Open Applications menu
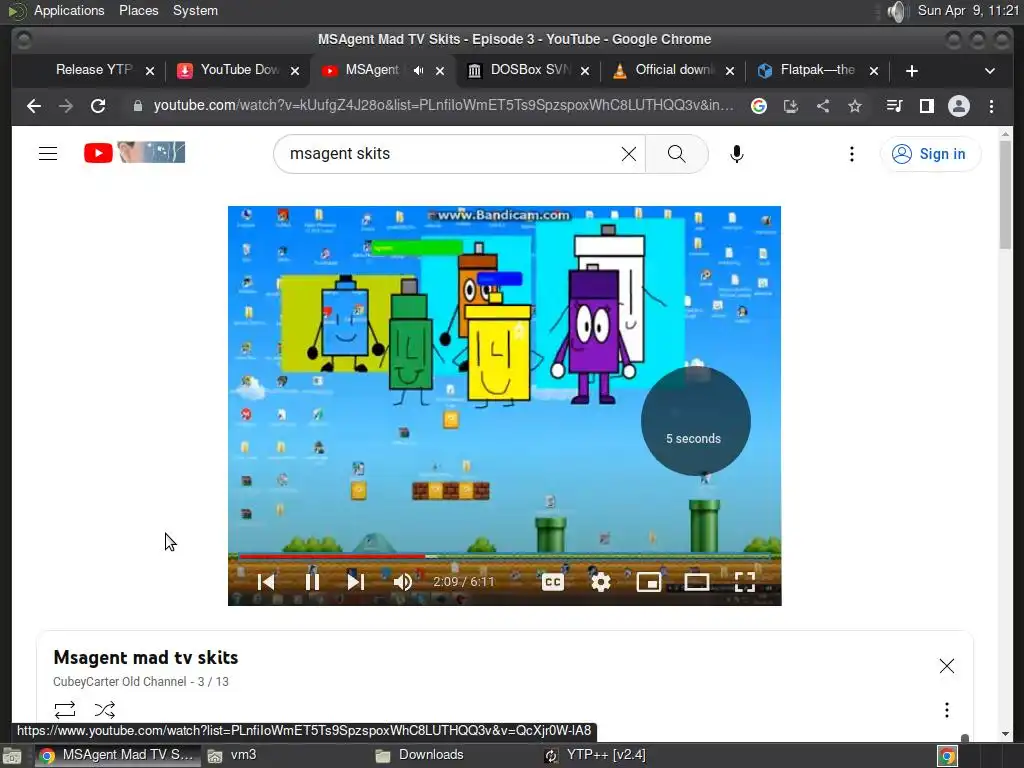The width and height of the screenshot is (1024, 768). (69, 10)
